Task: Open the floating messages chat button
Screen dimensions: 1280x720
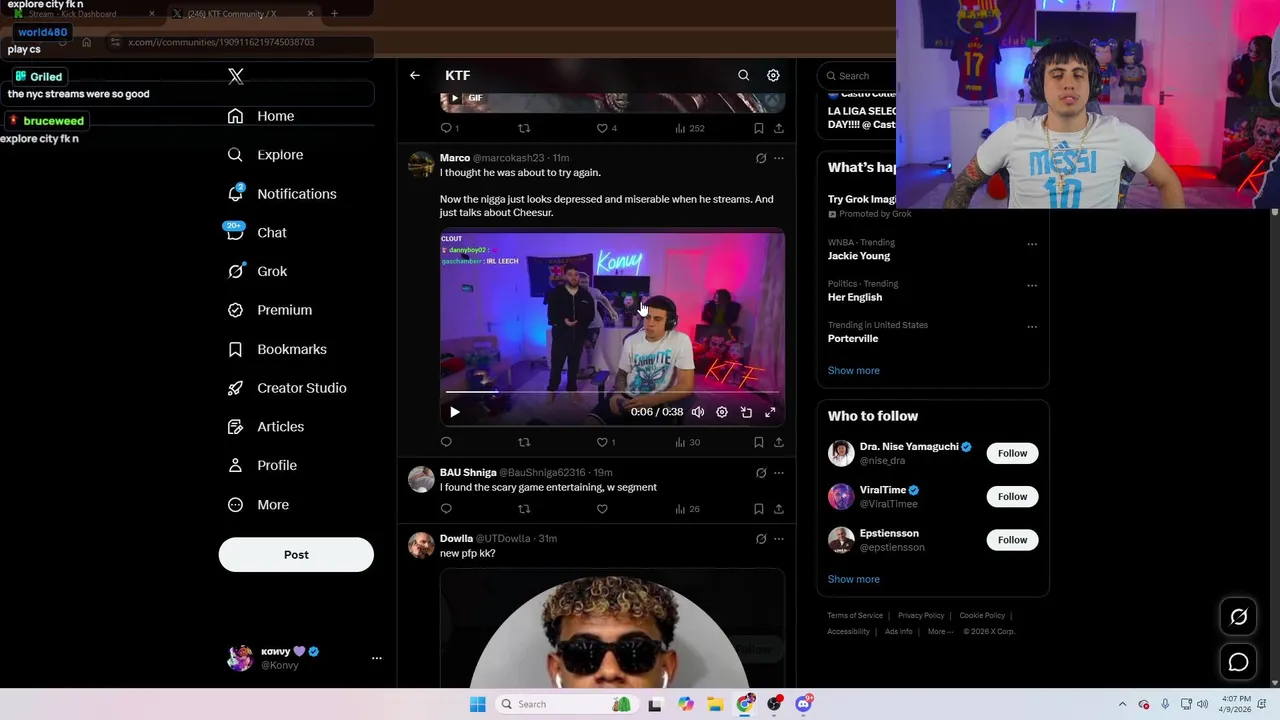Action: point(1238,662)
